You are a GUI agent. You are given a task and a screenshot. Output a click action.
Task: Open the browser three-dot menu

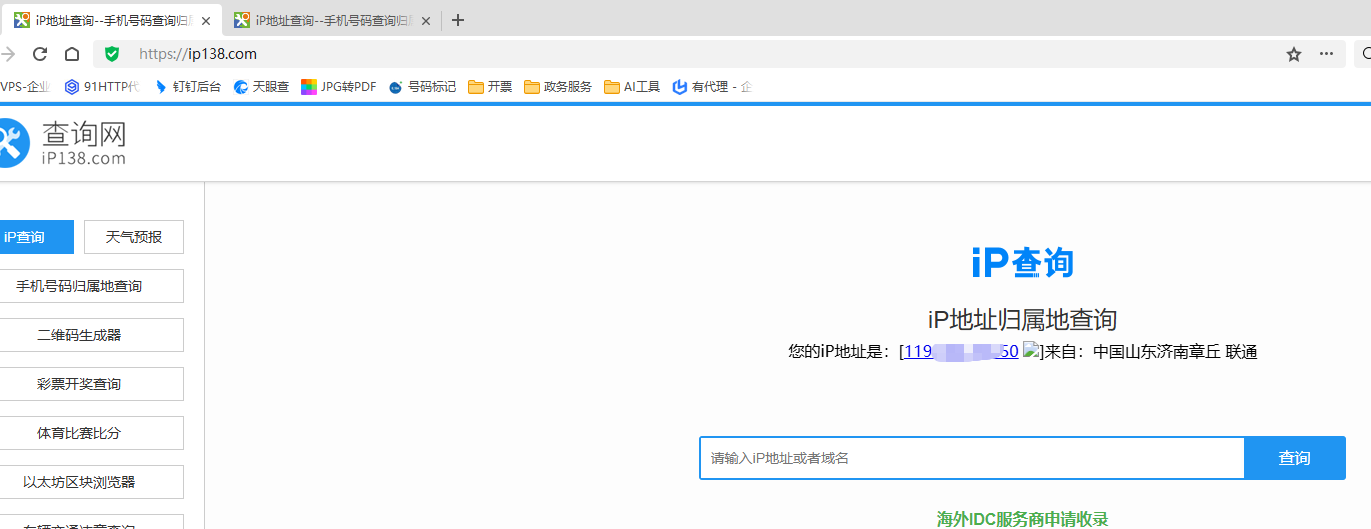[1326, 54]
